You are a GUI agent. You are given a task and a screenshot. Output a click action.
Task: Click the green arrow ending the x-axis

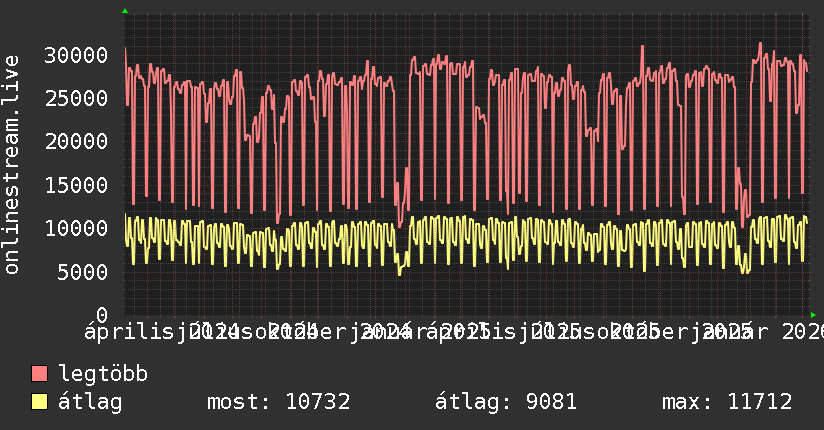click(x=813, y=314)
